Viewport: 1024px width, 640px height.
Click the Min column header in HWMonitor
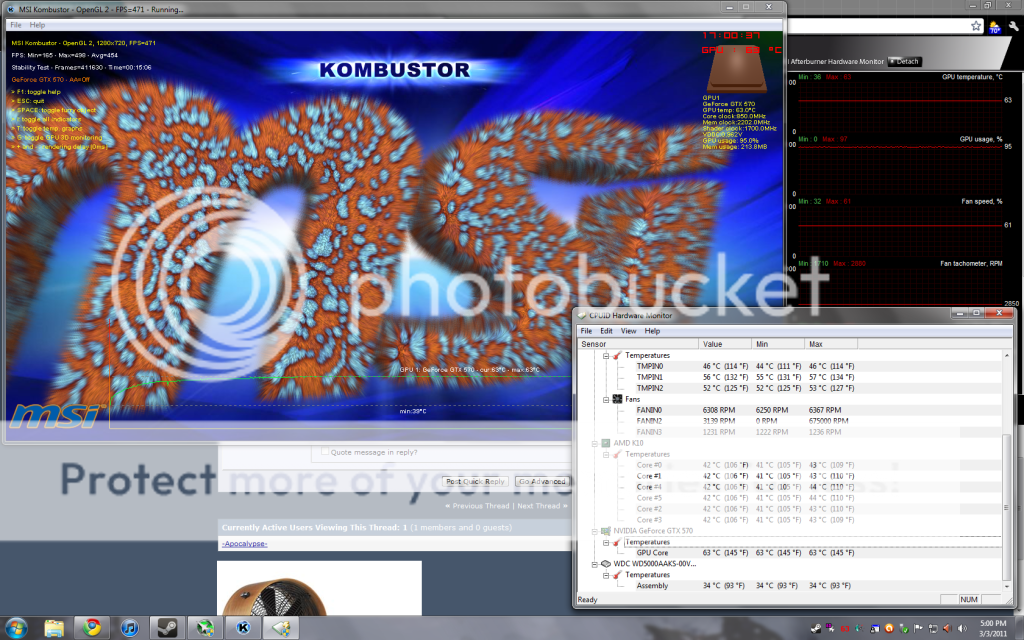(778, 344)
